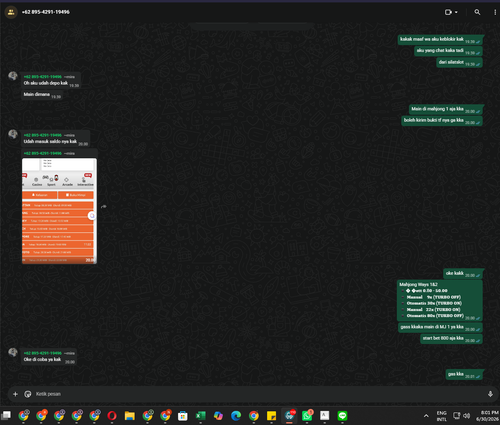The height and width of the screenshot is (425, 500).
Task: Open the attach plus menu
Action: [15, 394]
